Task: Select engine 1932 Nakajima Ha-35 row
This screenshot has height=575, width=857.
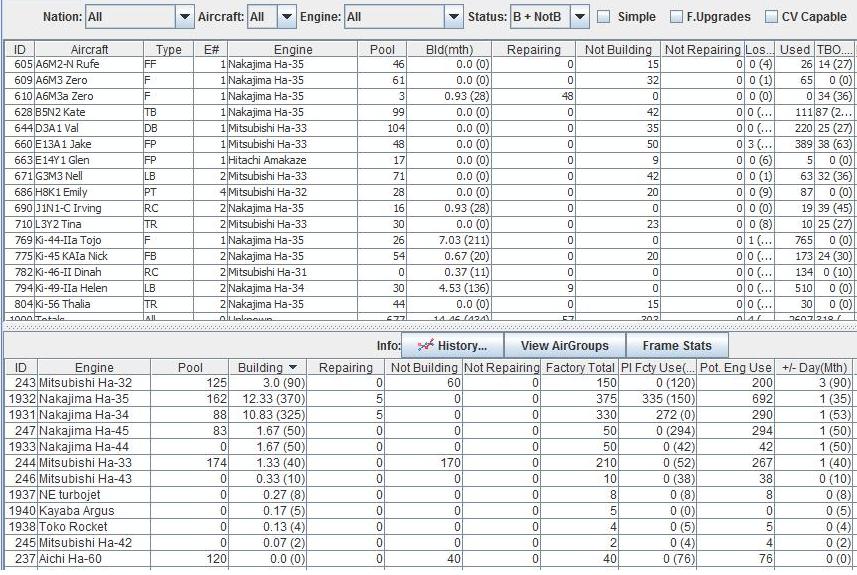Action: 429,398
